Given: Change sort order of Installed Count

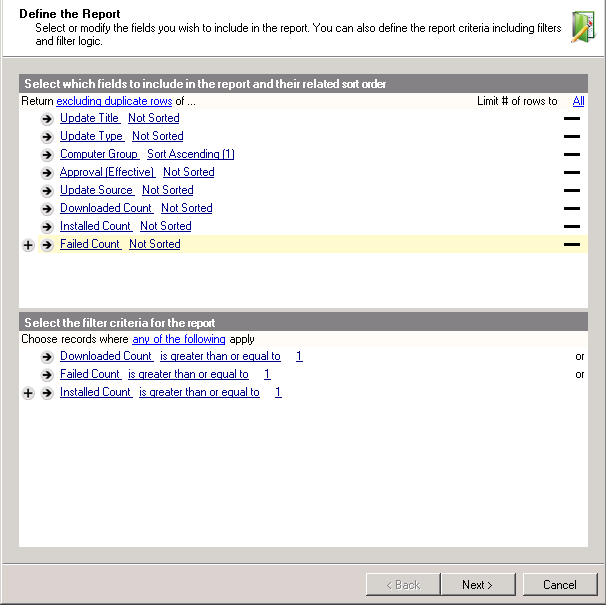Looking at the screenshot, I should click(165, 226).
